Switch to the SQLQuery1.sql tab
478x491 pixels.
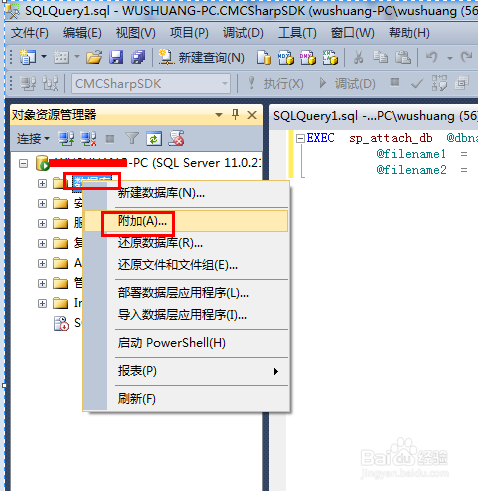click(x=373, y=116)
